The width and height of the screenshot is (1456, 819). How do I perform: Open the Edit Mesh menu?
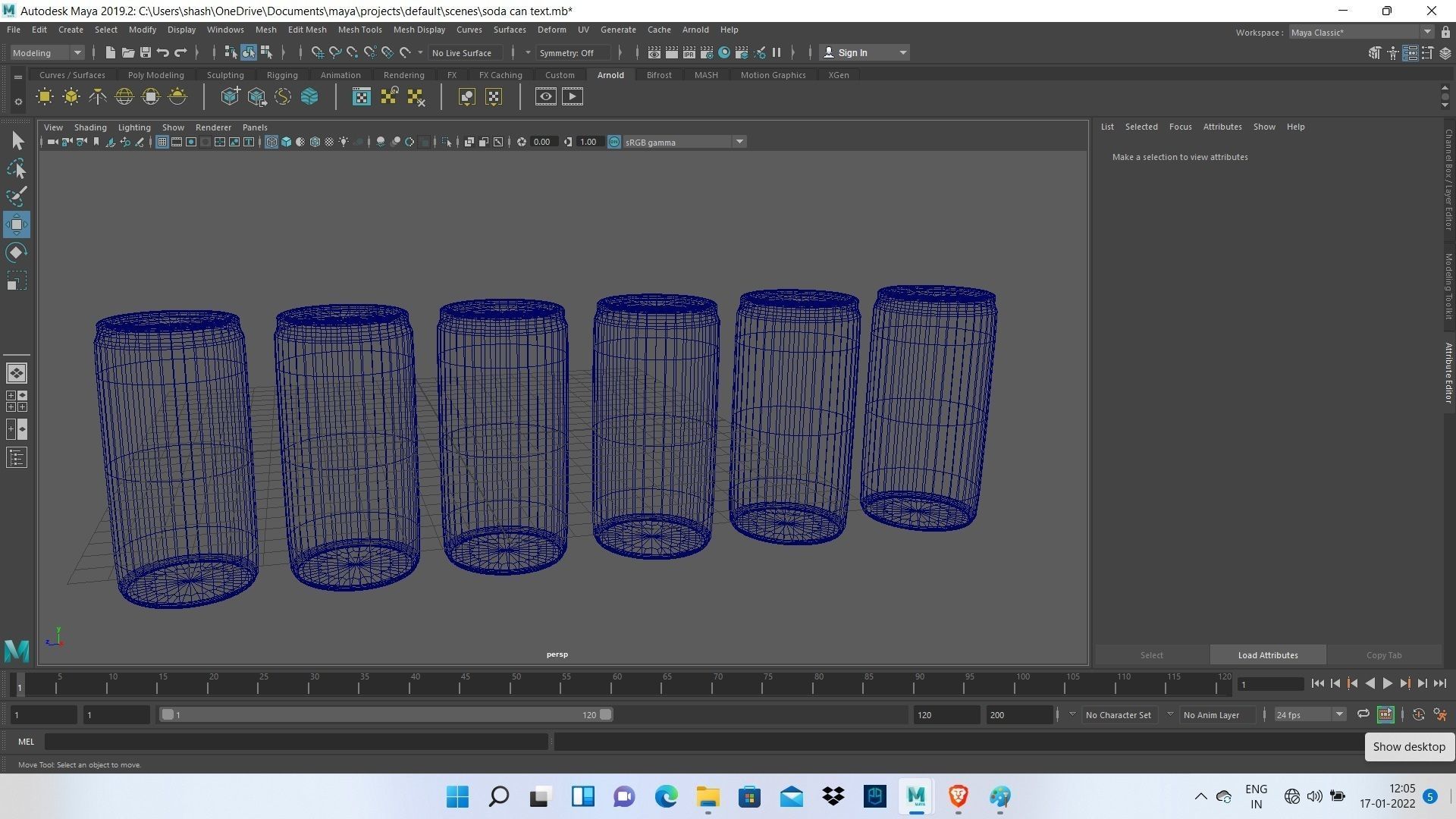(x=307, y=30)
